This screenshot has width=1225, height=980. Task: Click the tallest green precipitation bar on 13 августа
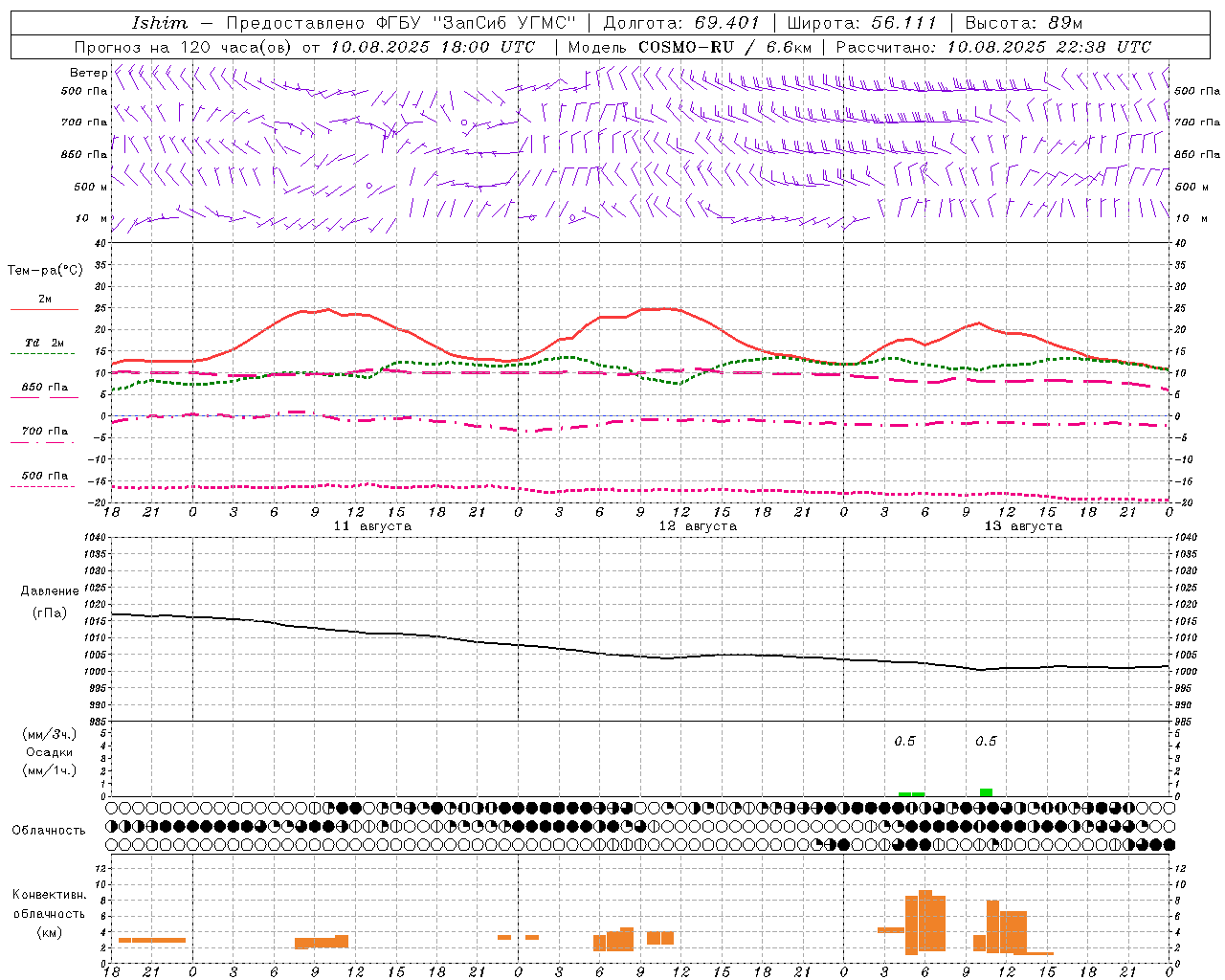click(986, 792)
